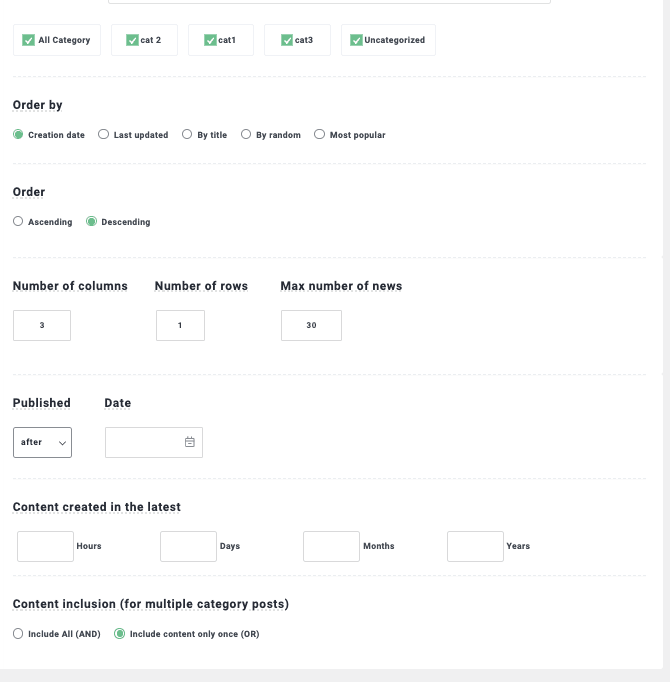Screen dimensions: 670x682
Task: Select Include All (AND) option
Action: pos(18,633)
